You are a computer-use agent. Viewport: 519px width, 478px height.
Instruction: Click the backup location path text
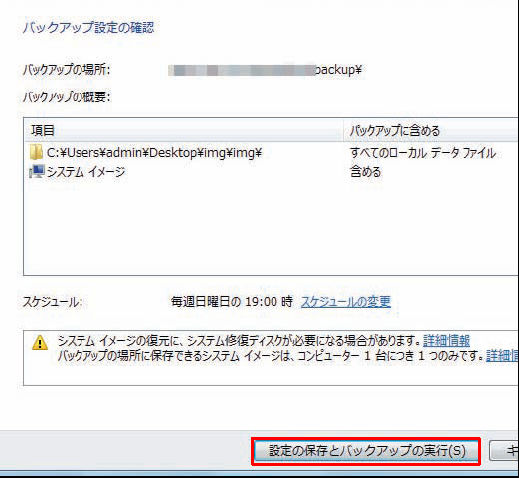(x=265, y=70)
